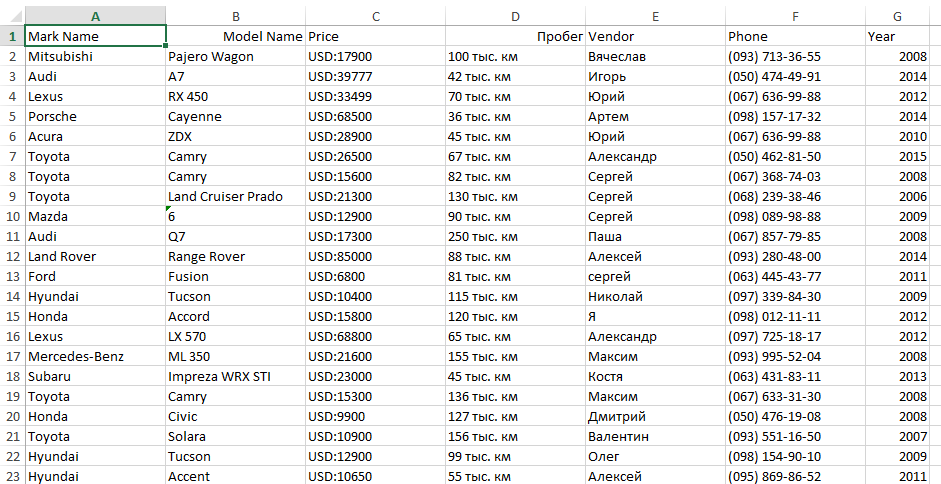
Task: Select the column A header
Action: coord(95,16)
